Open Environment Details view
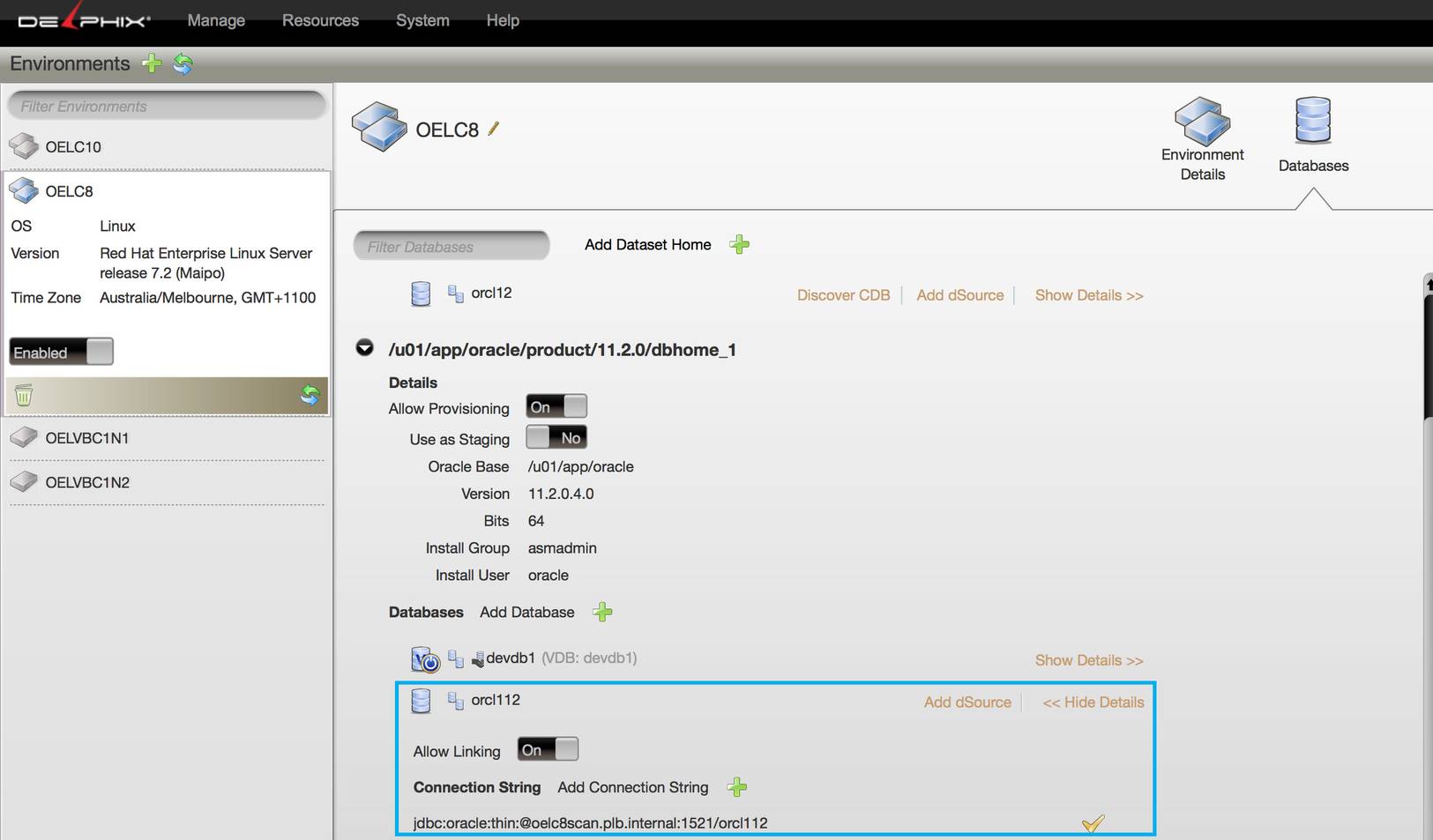The image size is (1433, 840). (1202, 137)
